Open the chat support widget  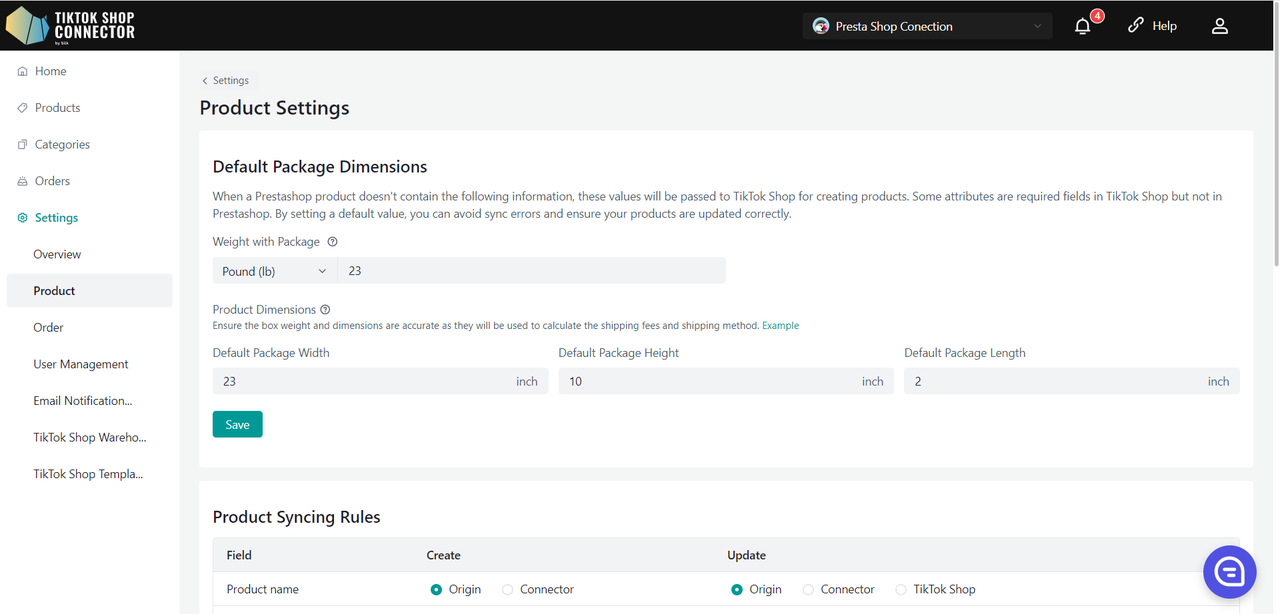click(1229, 572)
